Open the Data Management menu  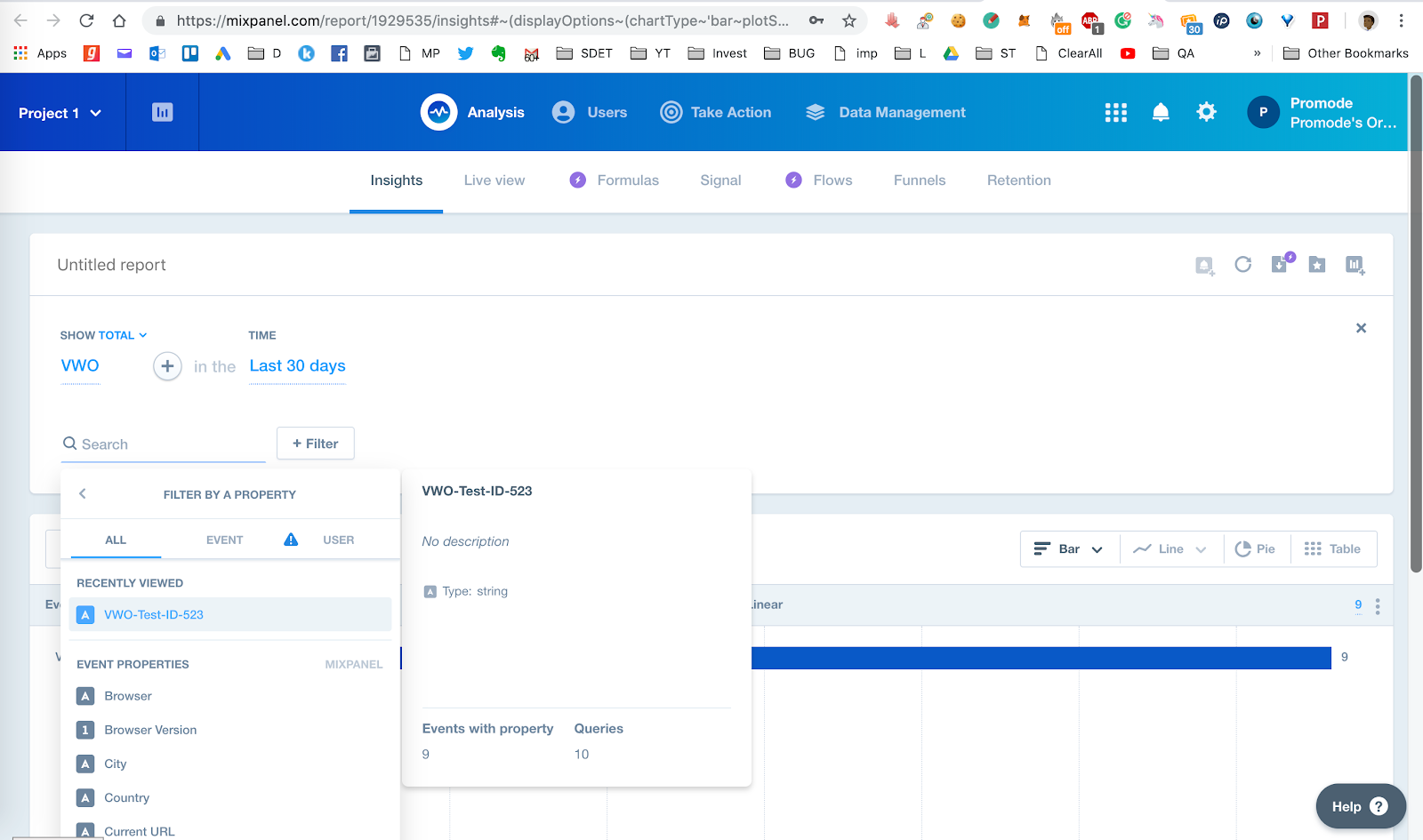click(x=886, y=112)
